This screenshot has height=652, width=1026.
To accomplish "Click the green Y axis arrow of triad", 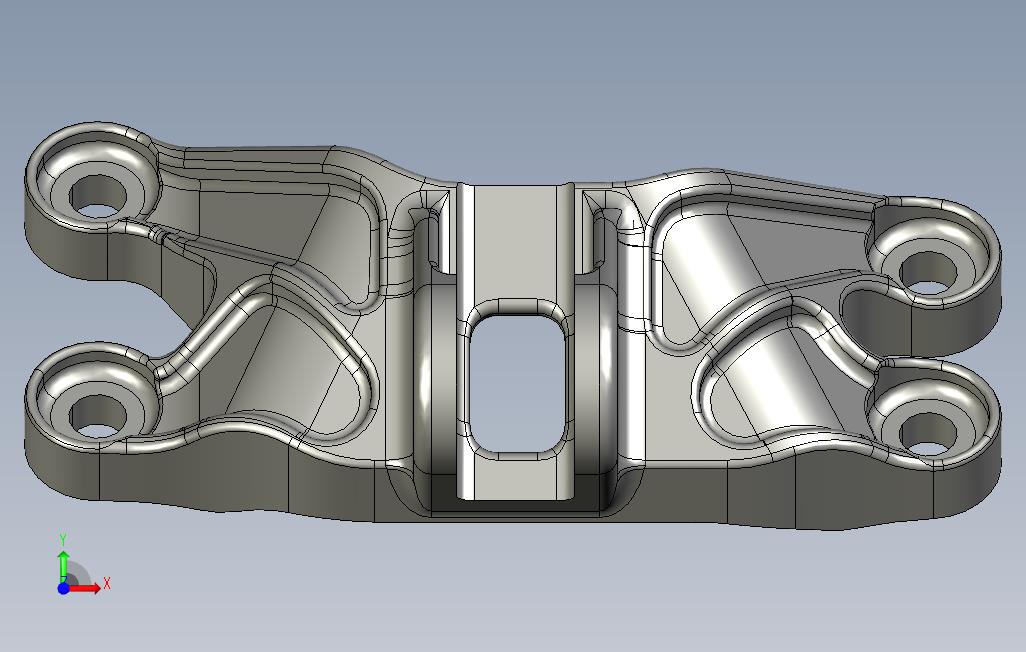I will [63, 566].
